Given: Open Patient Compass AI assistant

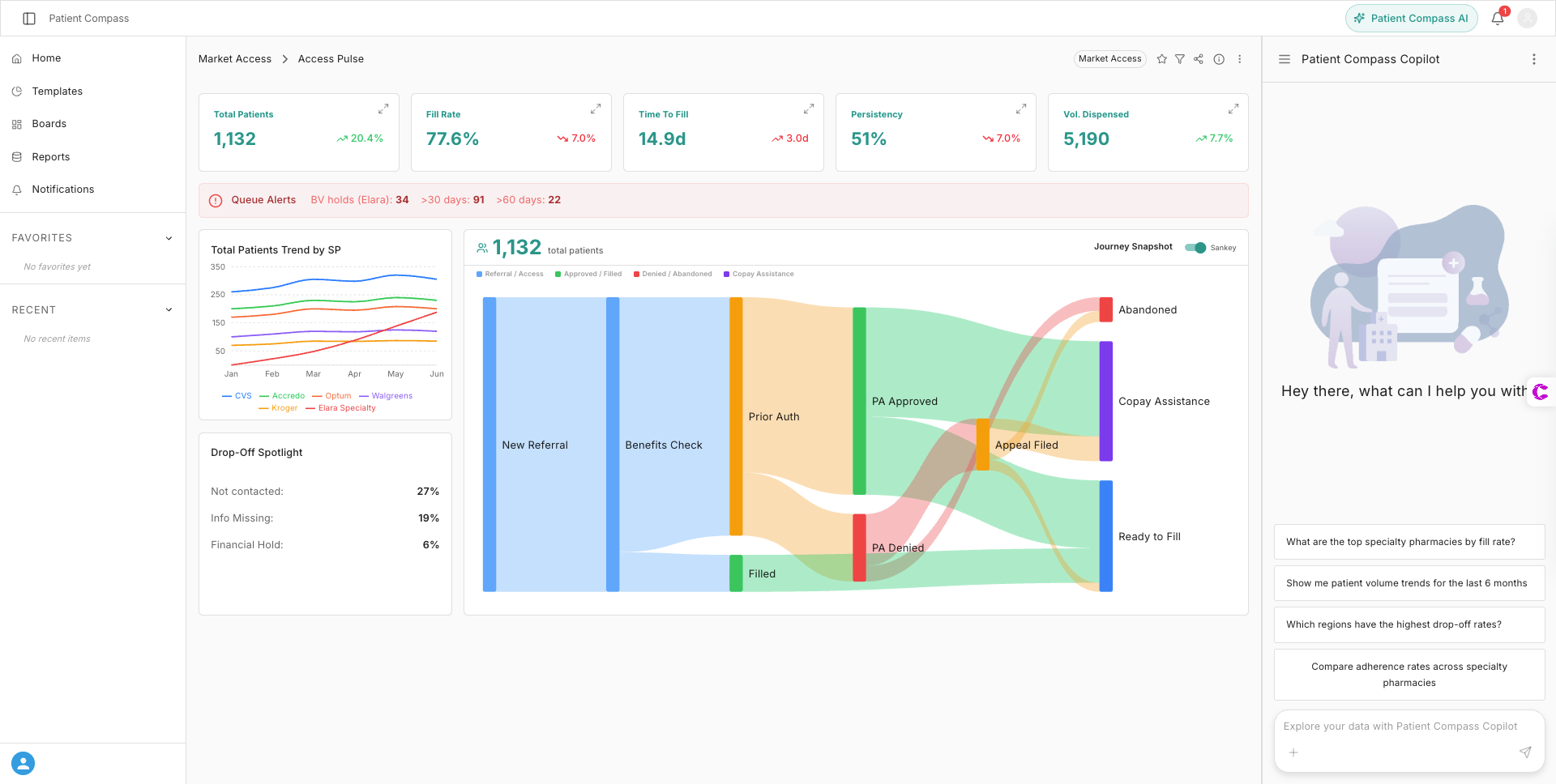Looking at the screenshot, I should tap(1411, 18).
